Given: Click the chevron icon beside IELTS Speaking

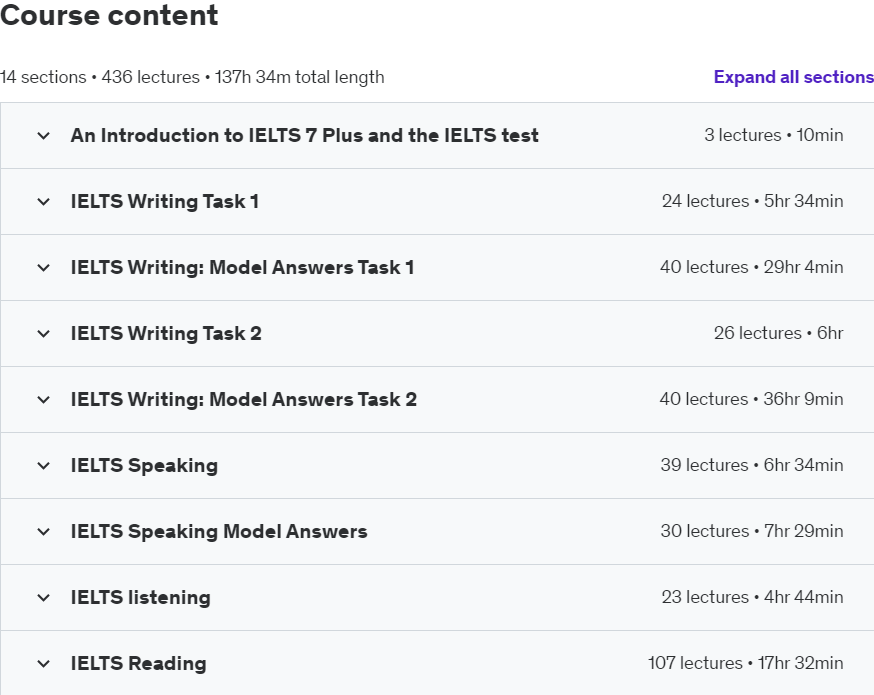Looking at the screenshot, I should [x=43, y=466].
